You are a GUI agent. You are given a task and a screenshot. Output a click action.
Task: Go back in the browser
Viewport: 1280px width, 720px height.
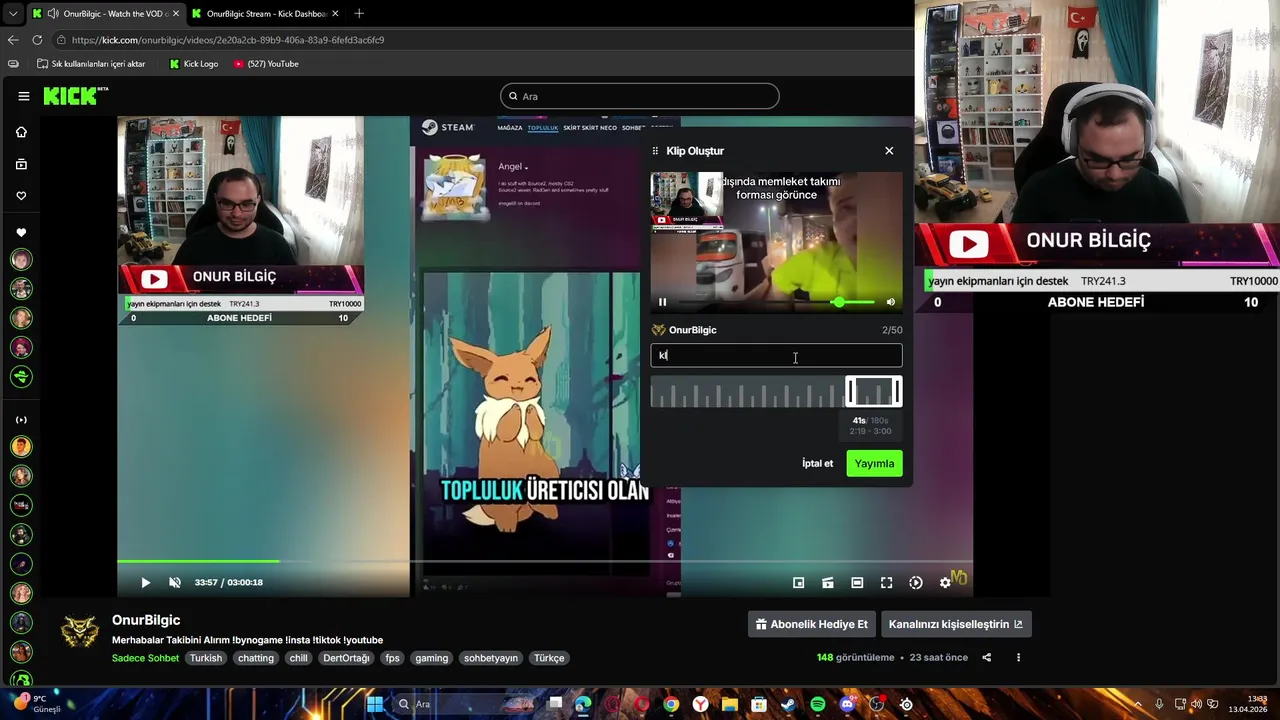(13, 40)
